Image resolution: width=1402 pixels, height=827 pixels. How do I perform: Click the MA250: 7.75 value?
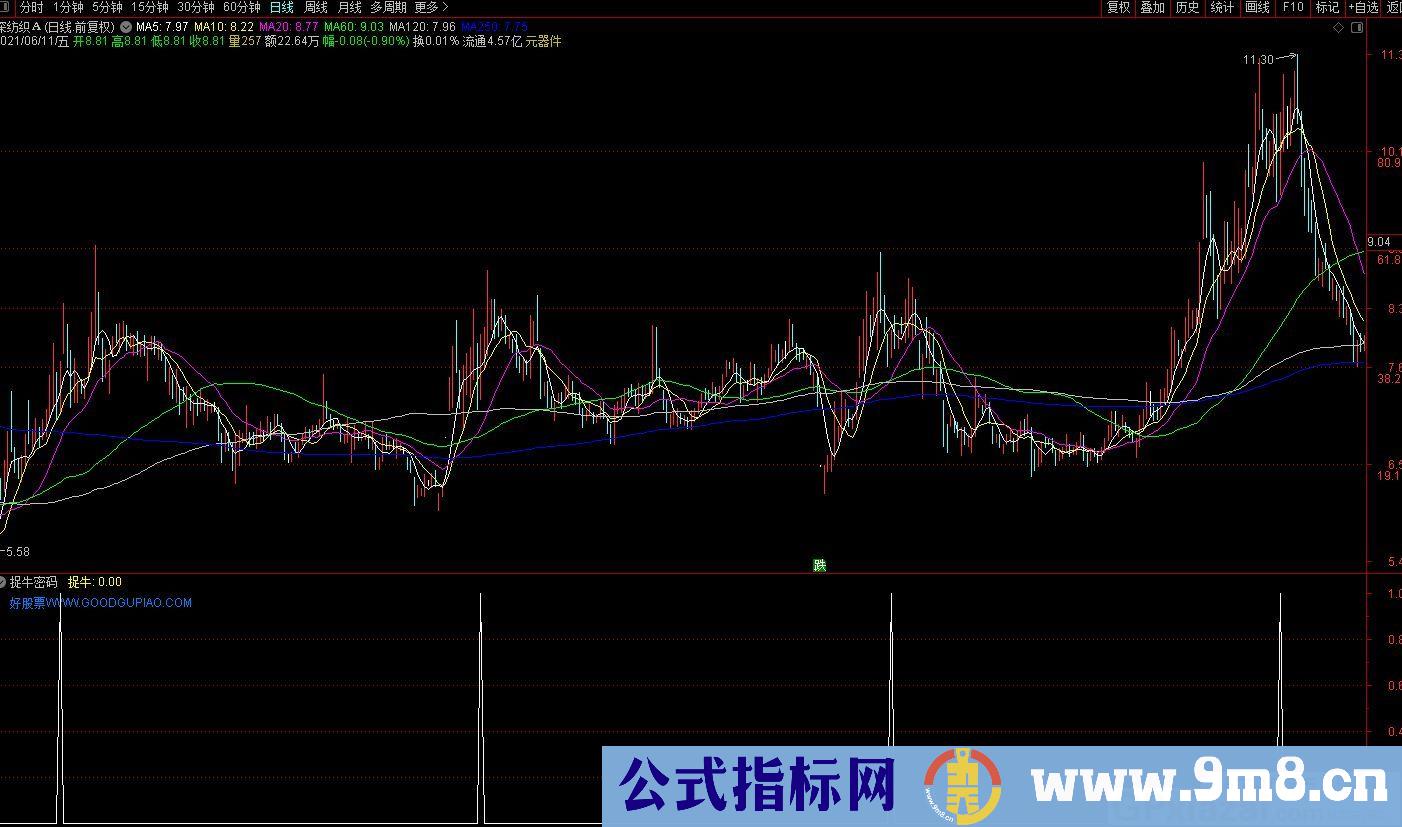(494, 27)
